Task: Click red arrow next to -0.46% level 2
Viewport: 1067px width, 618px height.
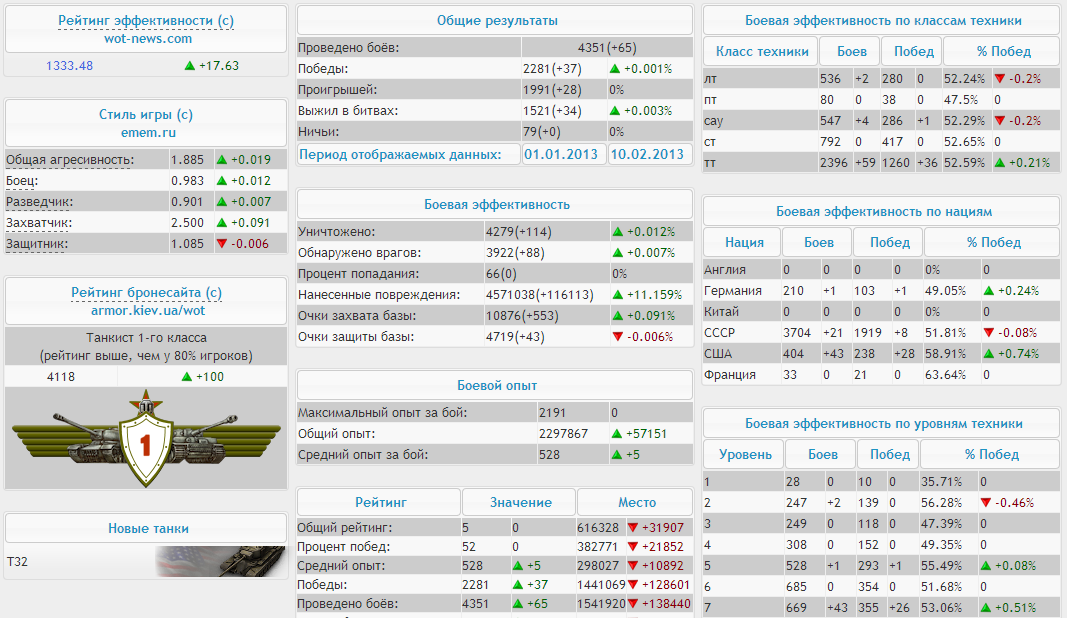Action: [985, 503]
